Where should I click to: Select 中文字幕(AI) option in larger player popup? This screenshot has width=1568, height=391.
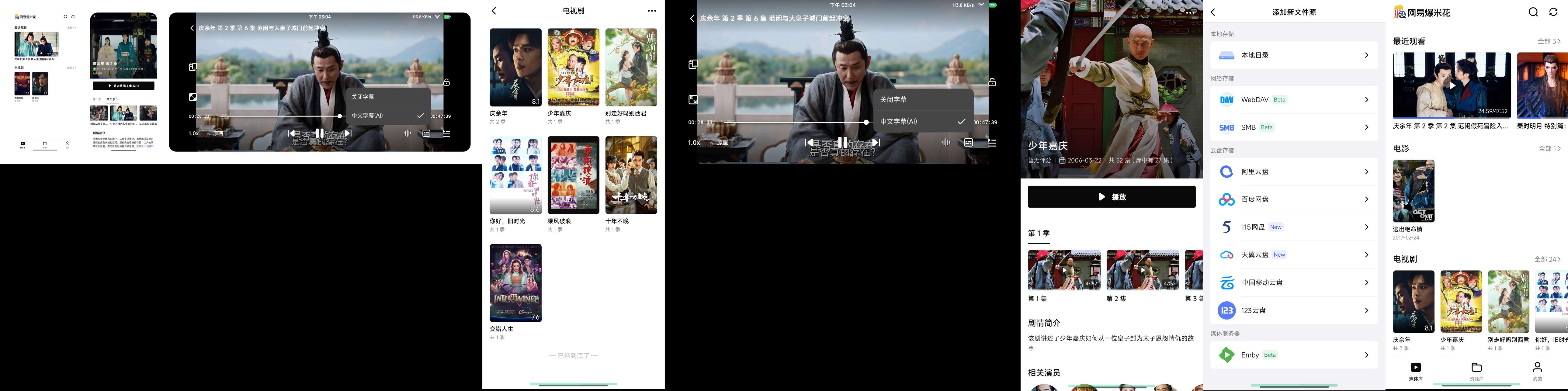tap(923, 122)
